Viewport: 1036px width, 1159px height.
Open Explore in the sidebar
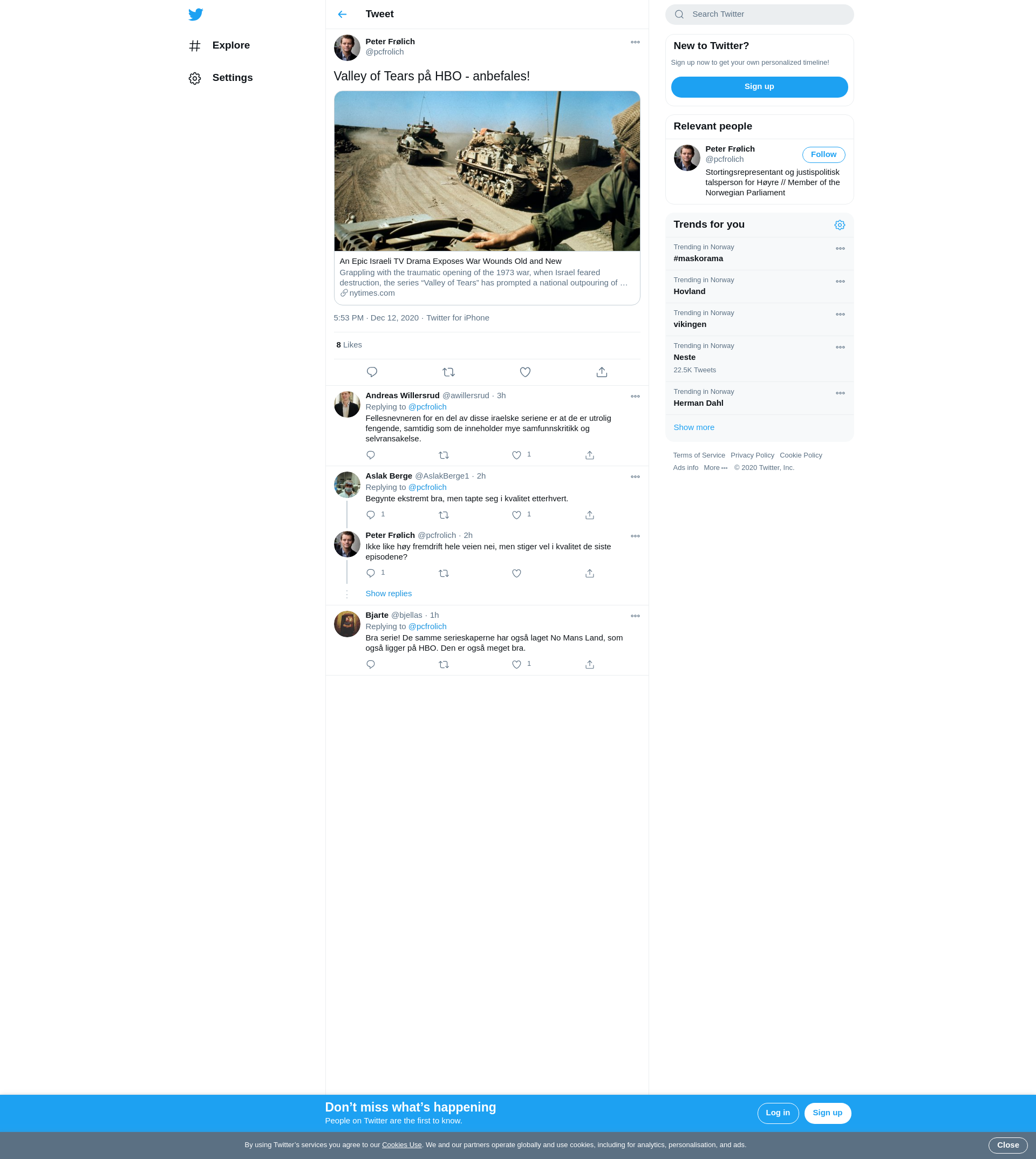pos(230,45)
